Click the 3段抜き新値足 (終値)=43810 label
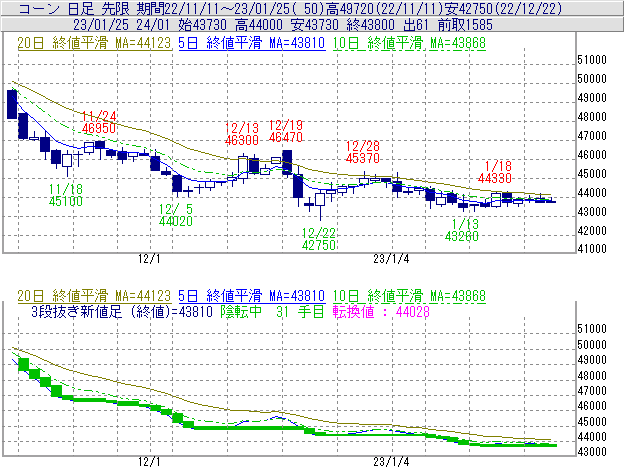The width and height of the screenshot is (624, 475). point(122,311)
